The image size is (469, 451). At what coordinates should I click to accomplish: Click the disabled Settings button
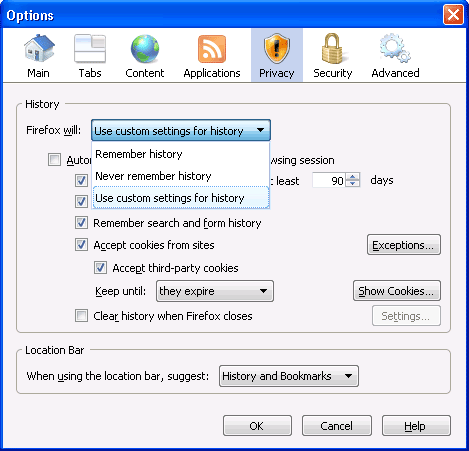point(406,316)
